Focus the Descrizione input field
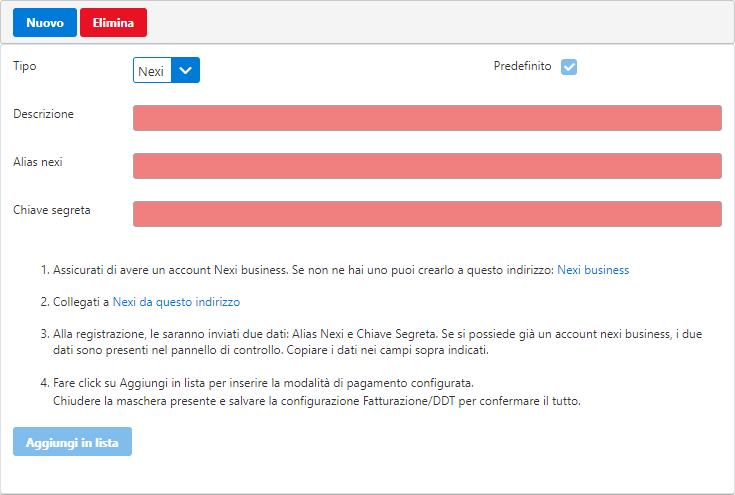This screenshot has height=495, width=735. pyautogui.click(x=427, y=118)
